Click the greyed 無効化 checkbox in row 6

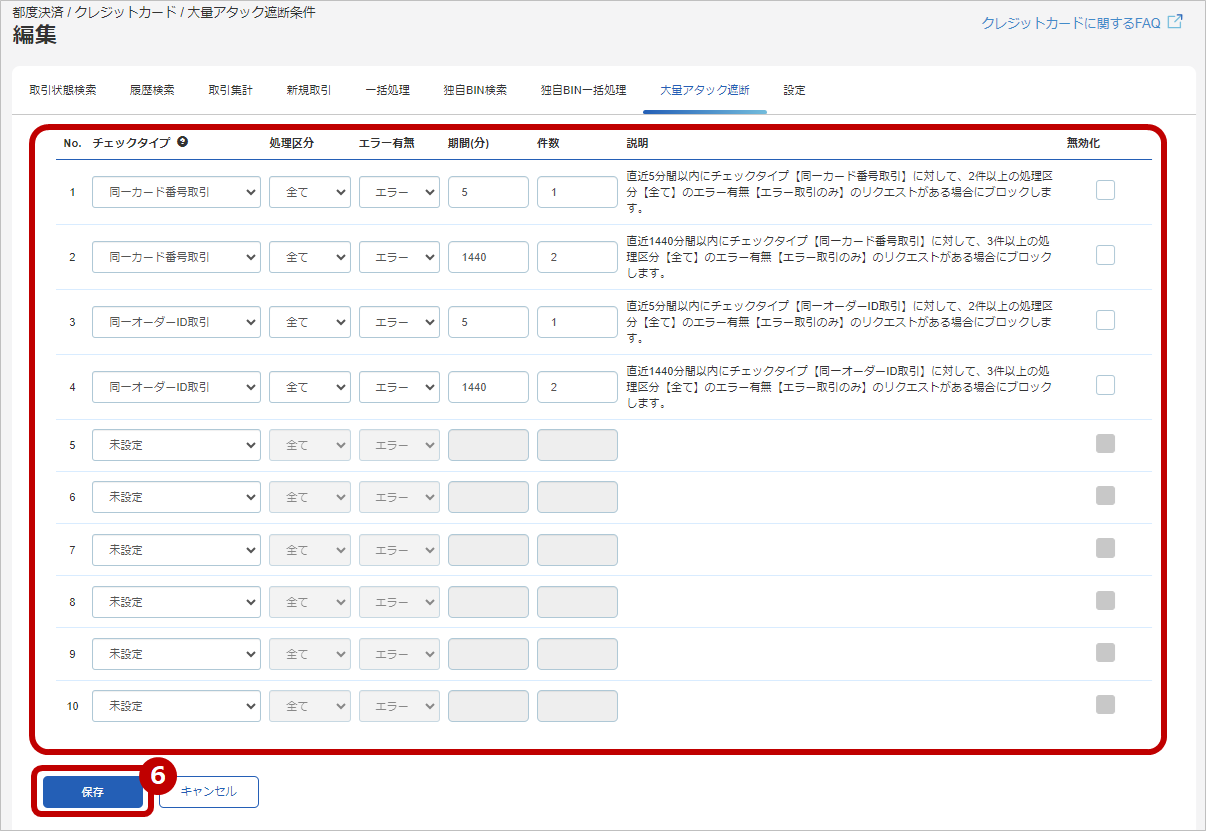pyautogui.click(x=1105, y=496)
